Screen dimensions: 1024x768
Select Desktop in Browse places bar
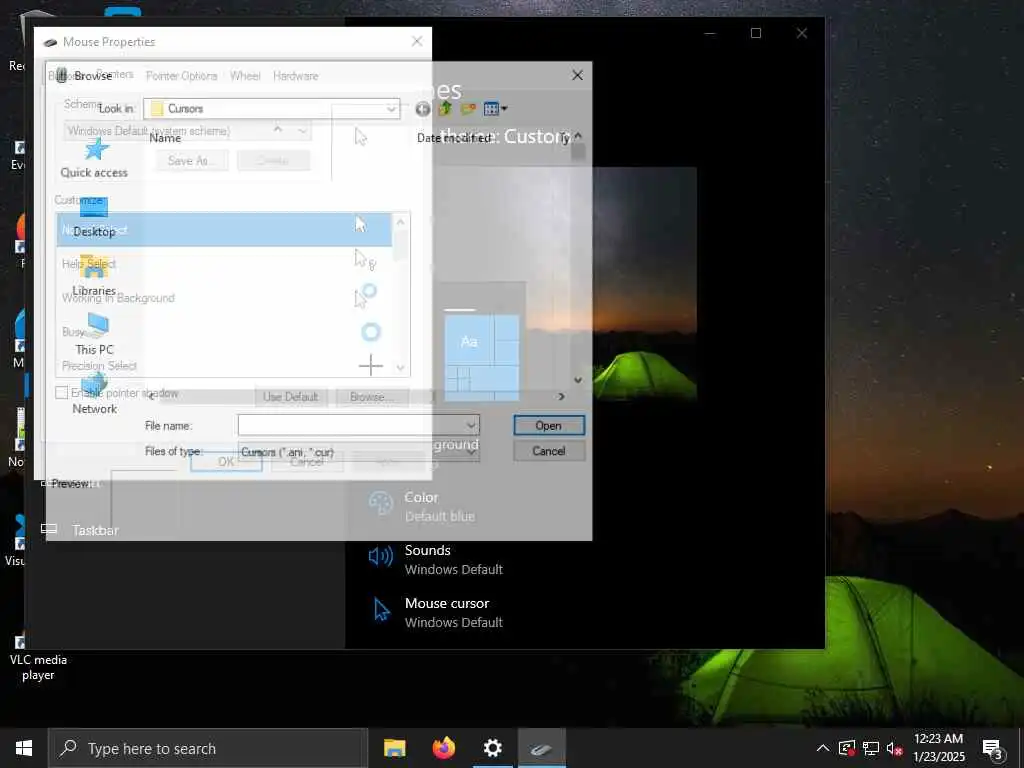coord(95,218)
